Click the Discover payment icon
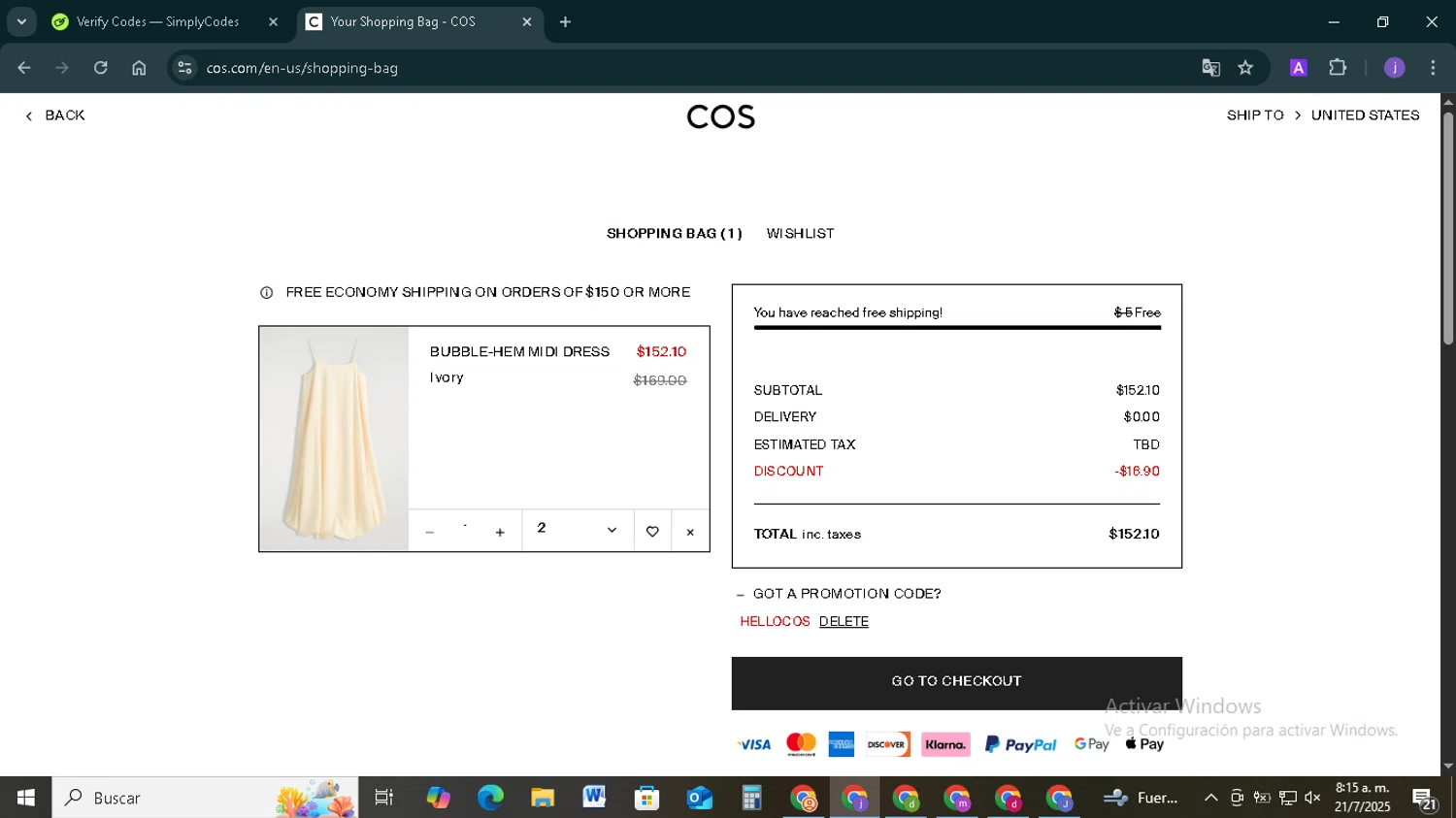 tap(887, 744)
